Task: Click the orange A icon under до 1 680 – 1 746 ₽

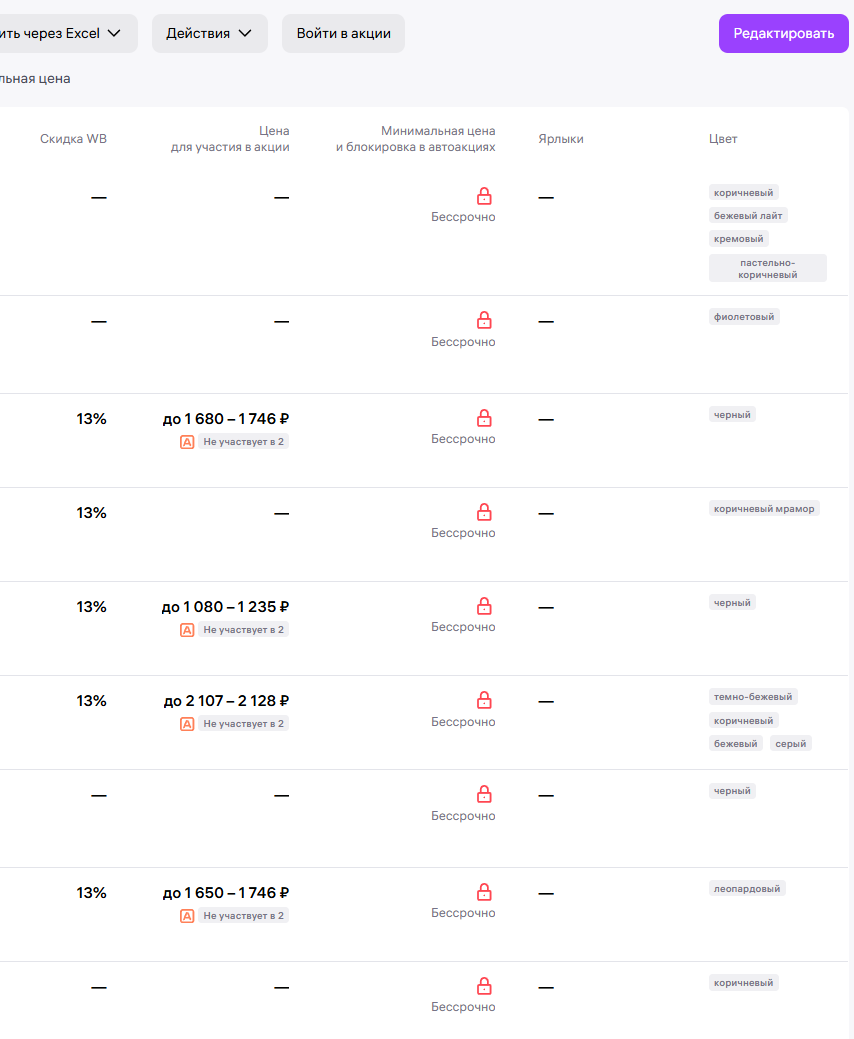Action: click(187, 441)
